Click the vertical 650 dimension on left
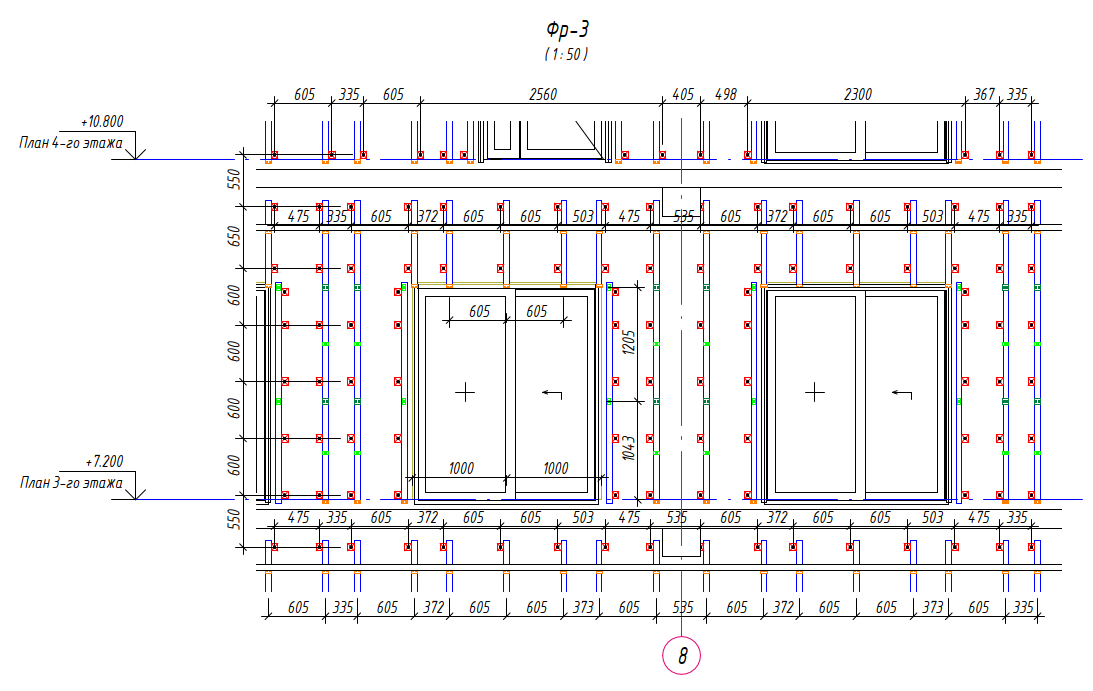Screen dimensions: 1093x691 [x=233, y=236]
